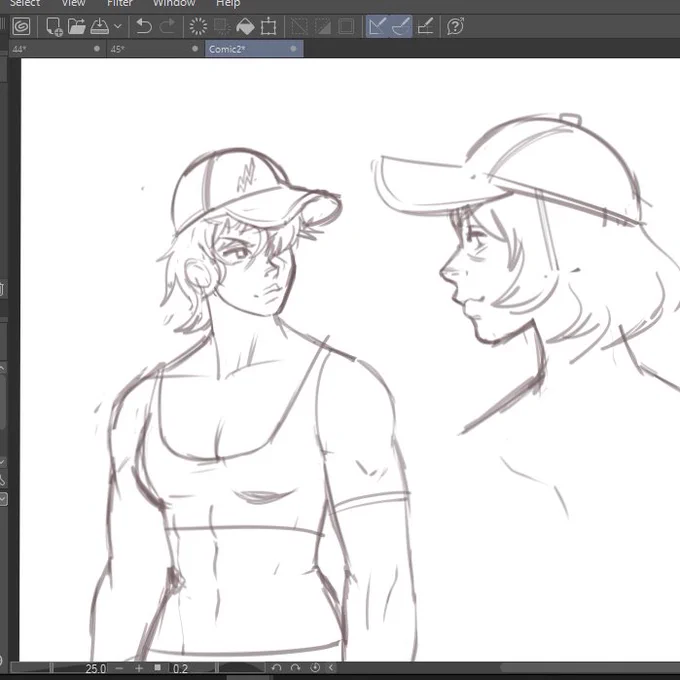
Task: Open the Filter menu
Action: pos(120,3)
